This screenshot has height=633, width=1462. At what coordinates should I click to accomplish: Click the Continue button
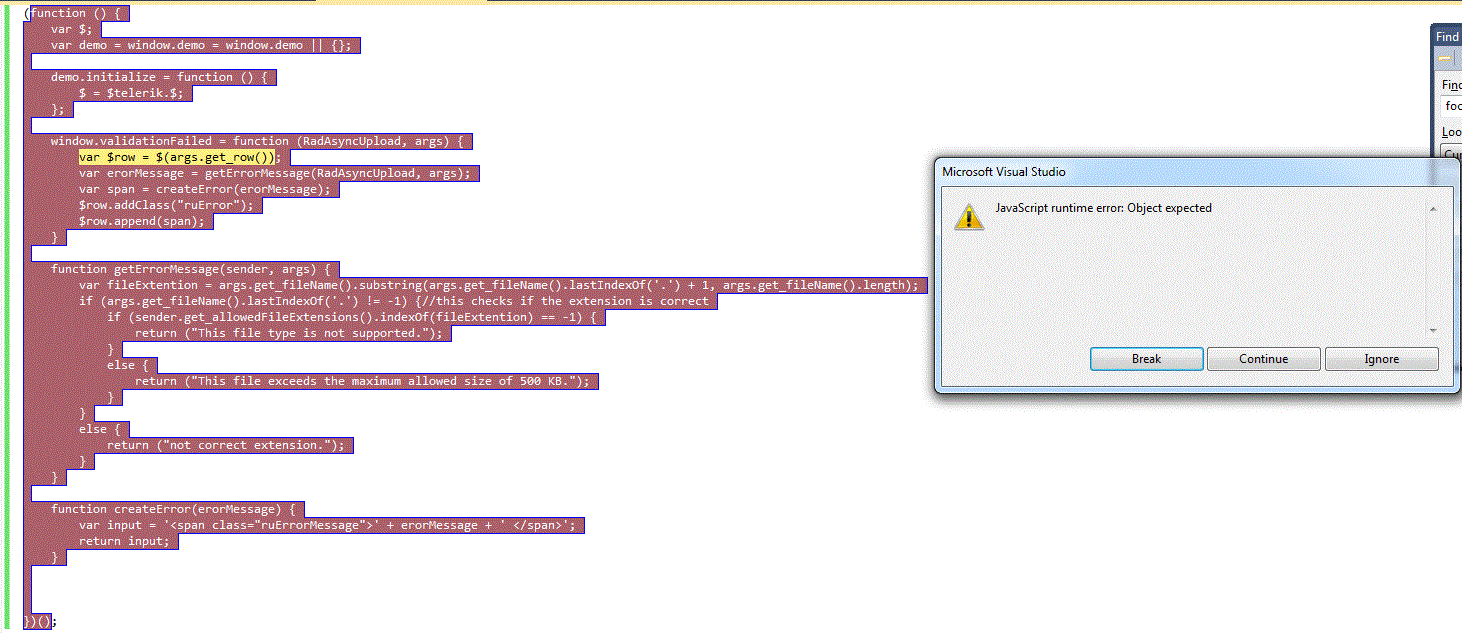pos(1264,359)
